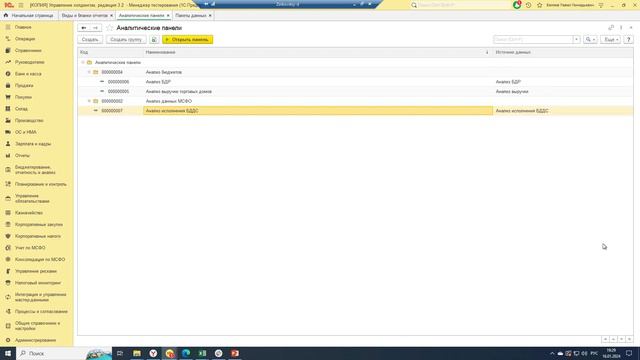Open Бюджетирование, отчетность и анализ section

point(35,170)
